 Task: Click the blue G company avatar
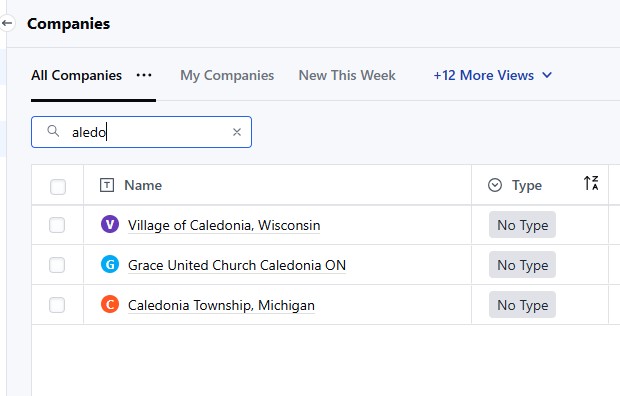tap(110, 265)
